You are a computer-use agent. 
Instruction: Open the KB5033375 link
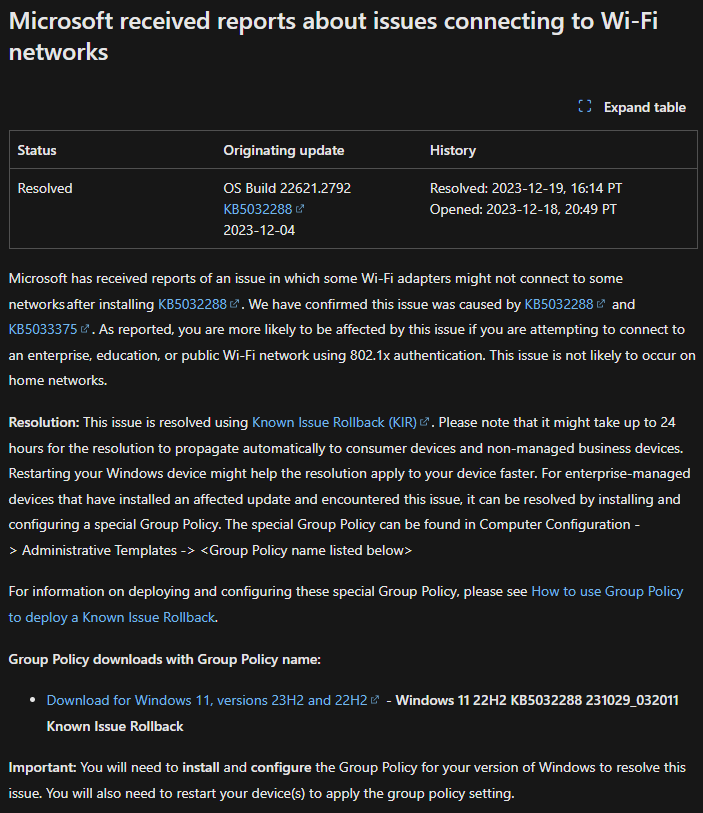click(x=43, y=329)
